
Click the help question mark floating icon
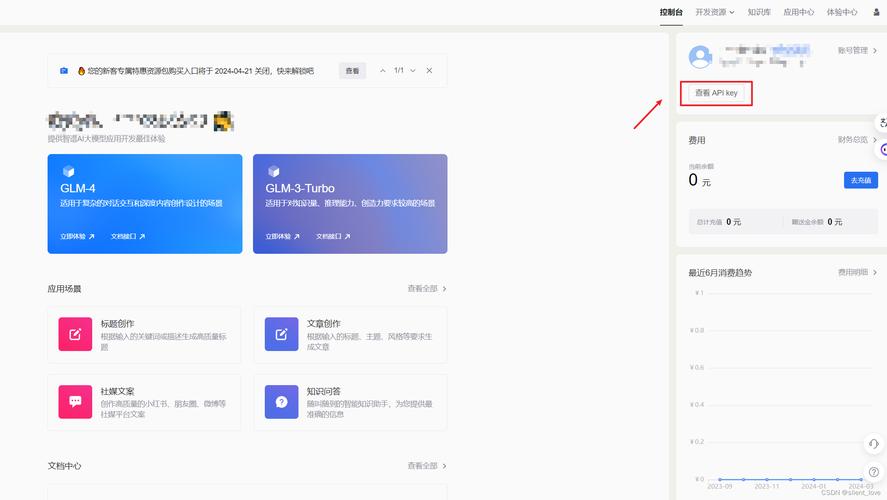pyautogui.click(x=874, y=471)
